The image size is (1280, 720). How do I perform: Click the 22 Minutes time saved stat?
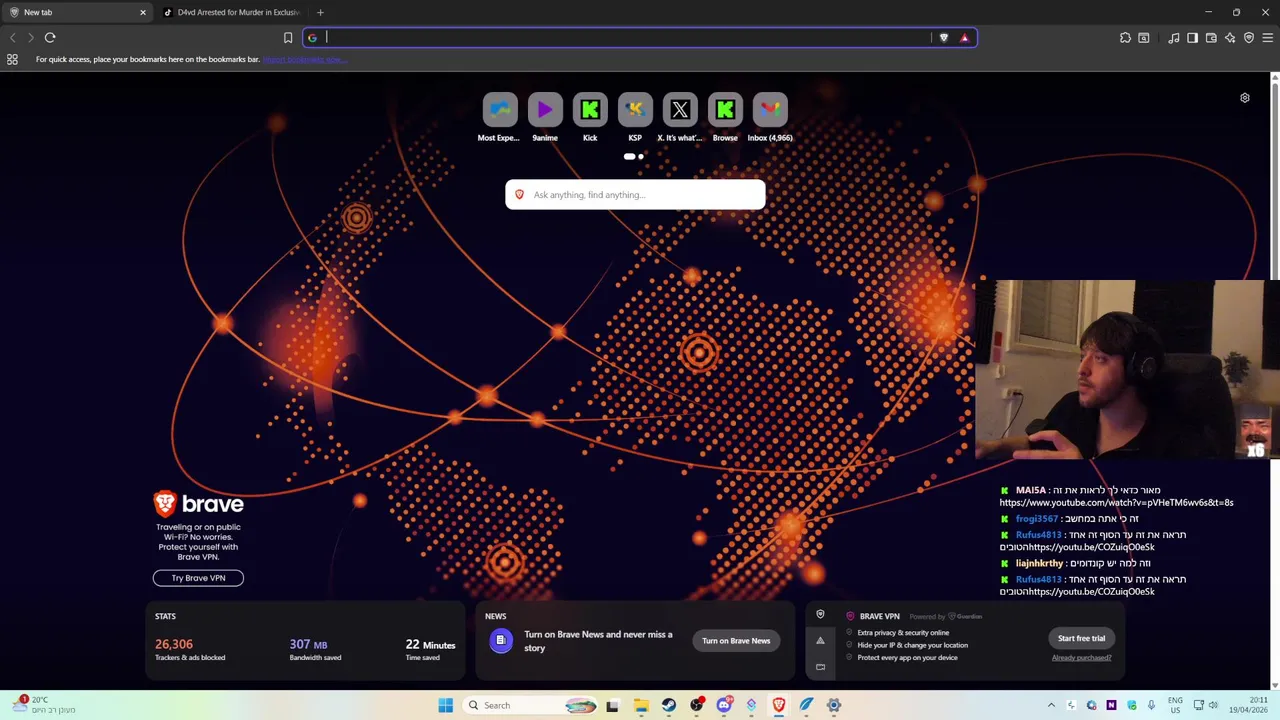[430, 649]
